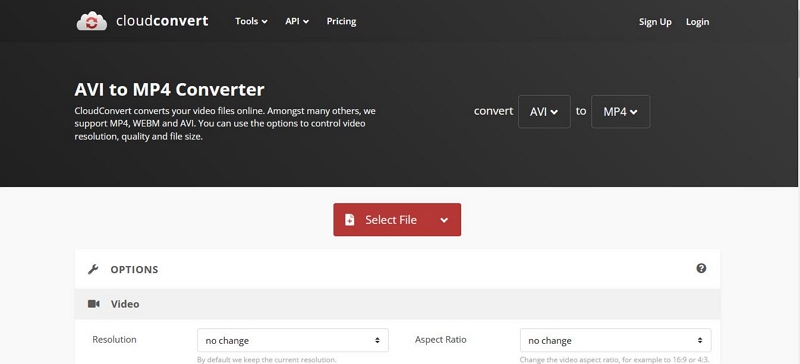Click the Select File button

[x=397, y=220]
